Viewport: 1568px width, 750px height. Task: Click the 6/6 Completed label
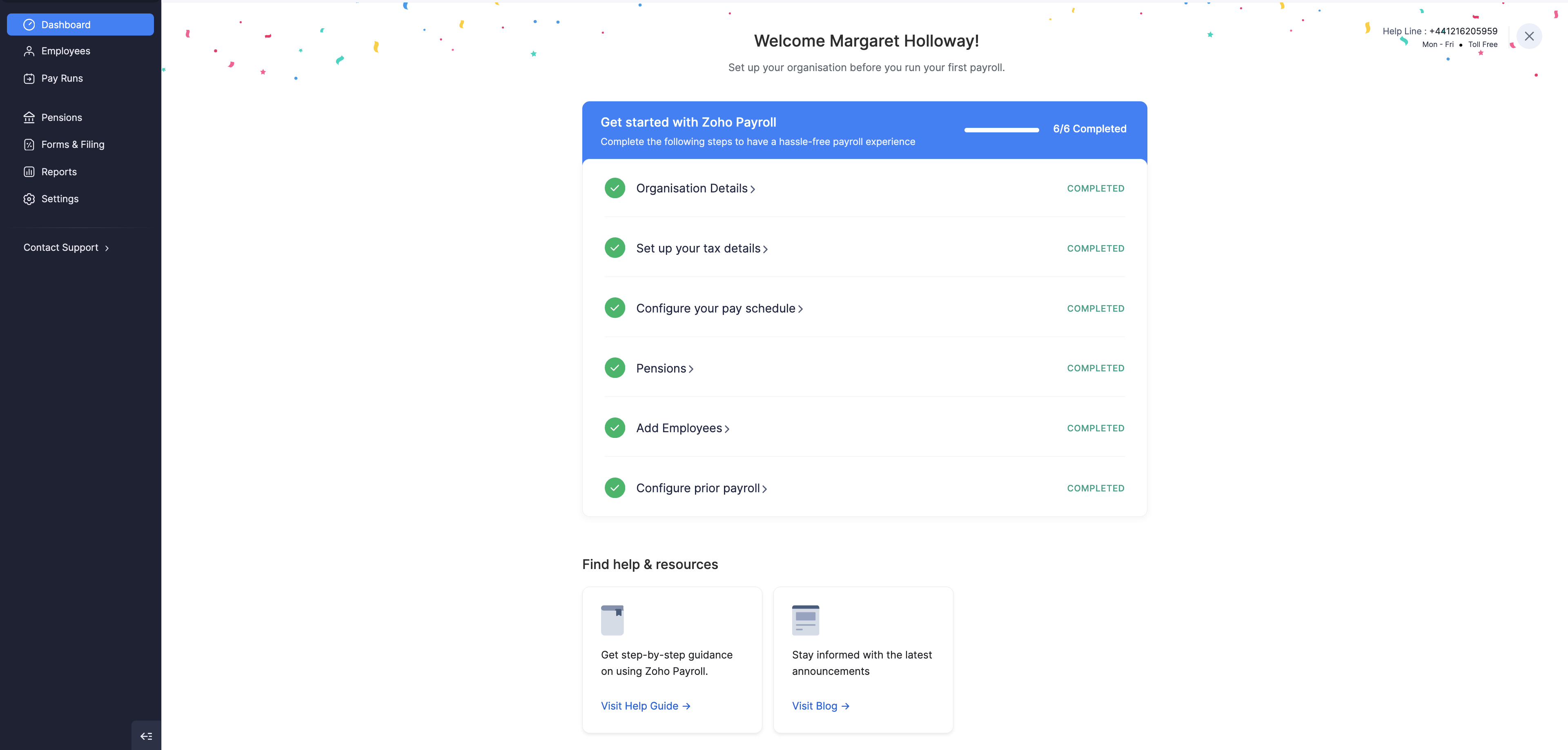tap(1089, 129)
